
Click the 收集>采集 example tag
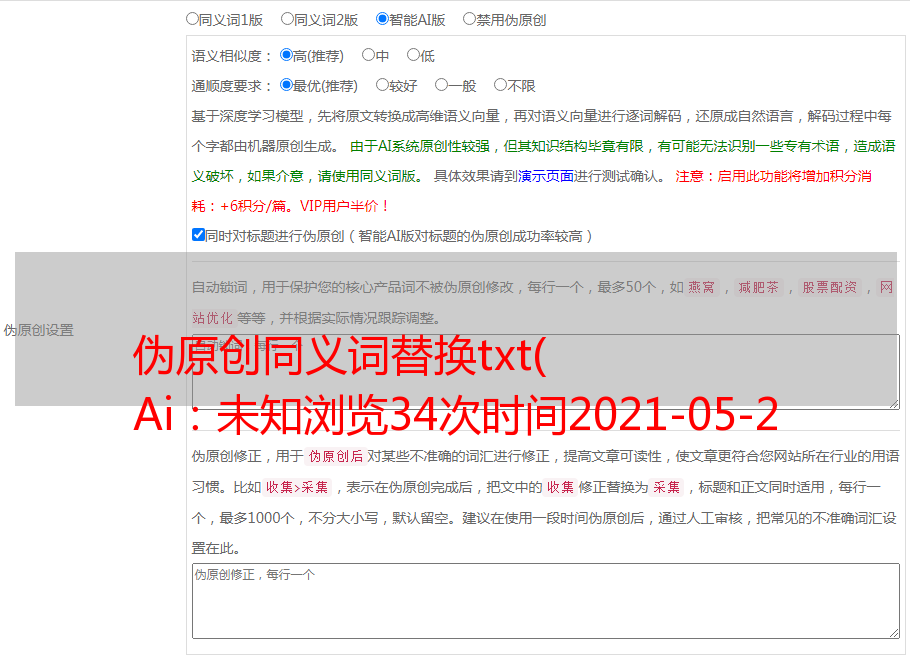[x=297, y=487]
